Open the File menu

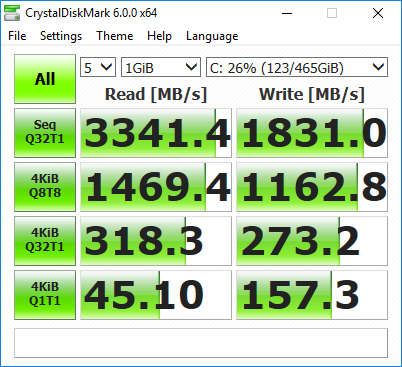(17, 36)
